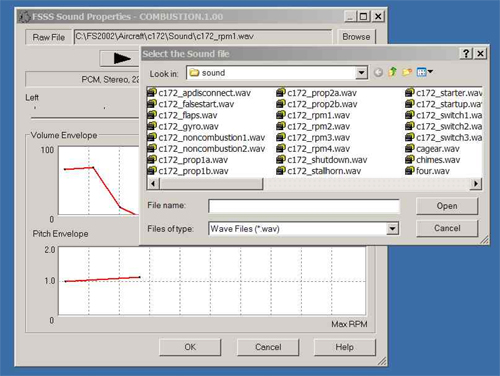
Task: Select c172_flaps.wav file
Action: pyautogui.click(x=182, y=115)
